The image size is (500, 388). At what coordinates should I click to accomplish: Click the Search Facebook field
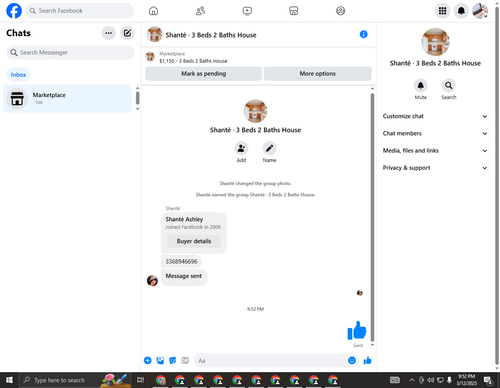(80, 11)
